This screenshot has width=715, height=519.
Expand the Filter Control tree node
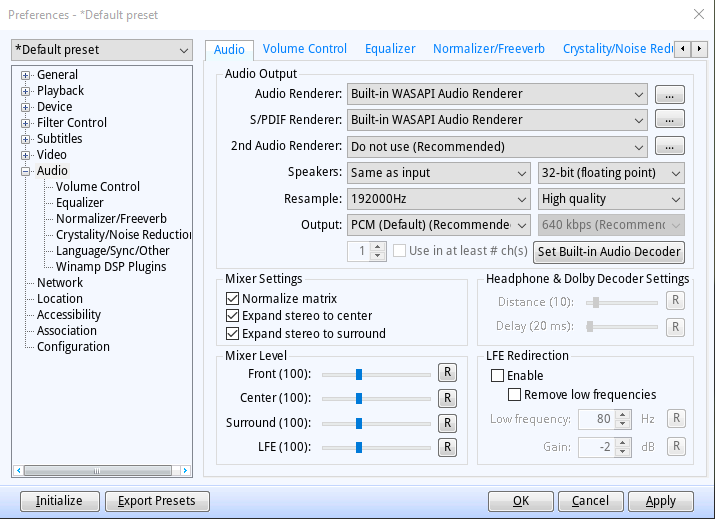pos(26,123)
